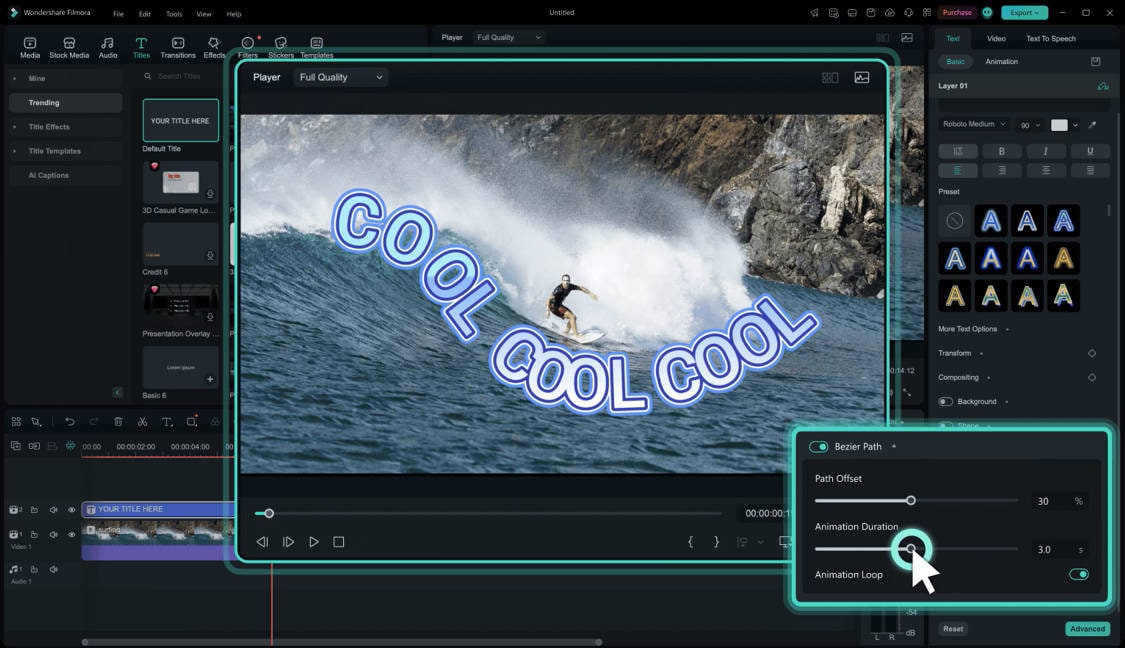The image size is (1125, 648).
Task: Open the font size 90 dropdown
Action: 1030,125
